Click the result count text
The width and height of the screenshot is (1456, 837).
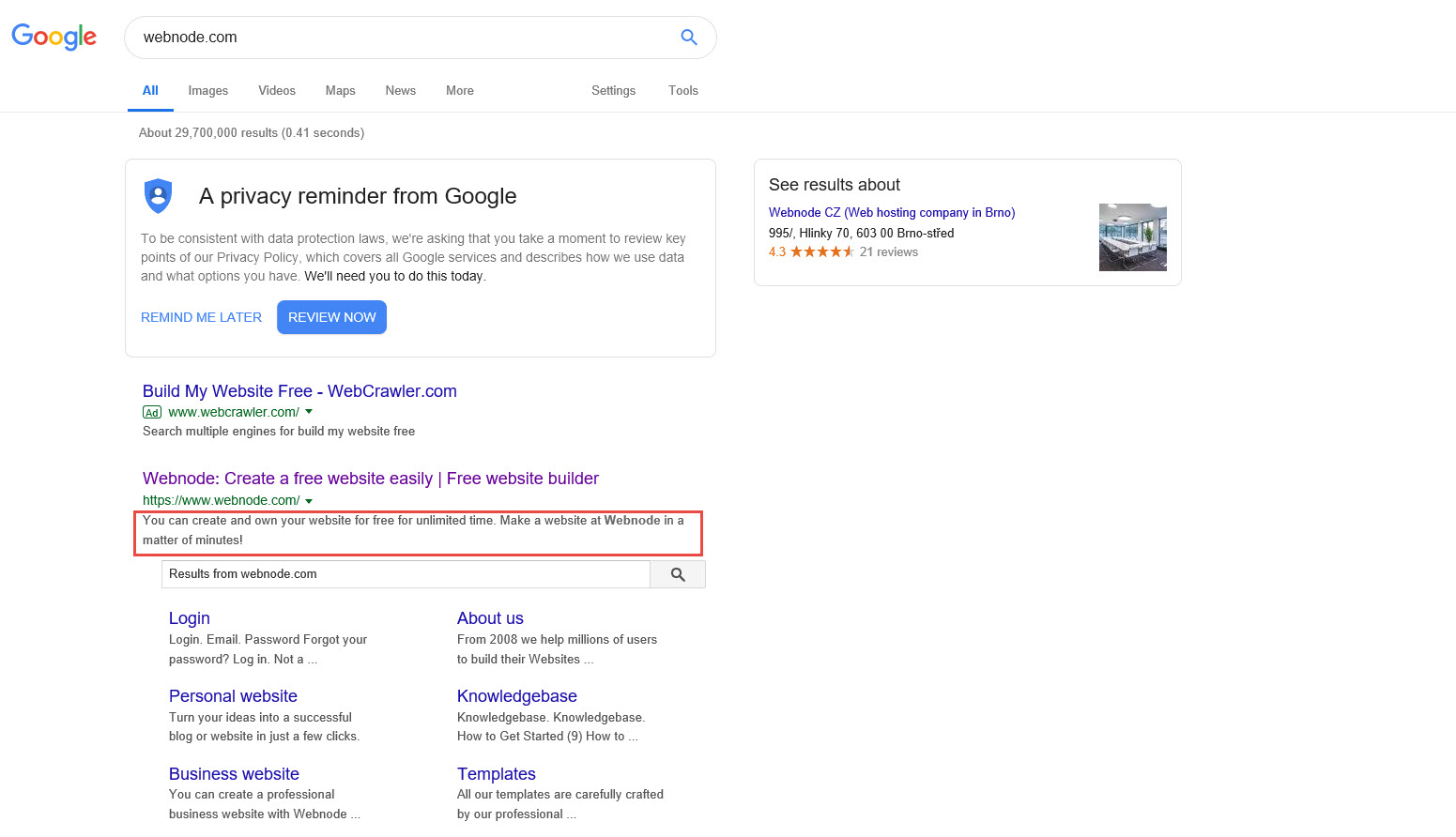pos(252,133)
